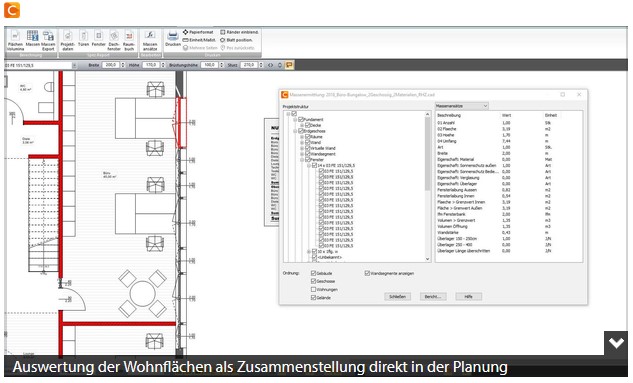Screen dimensions: 633x383
Task: Click the white chevron-down overlay button
Action: click(x=616, y=343)
